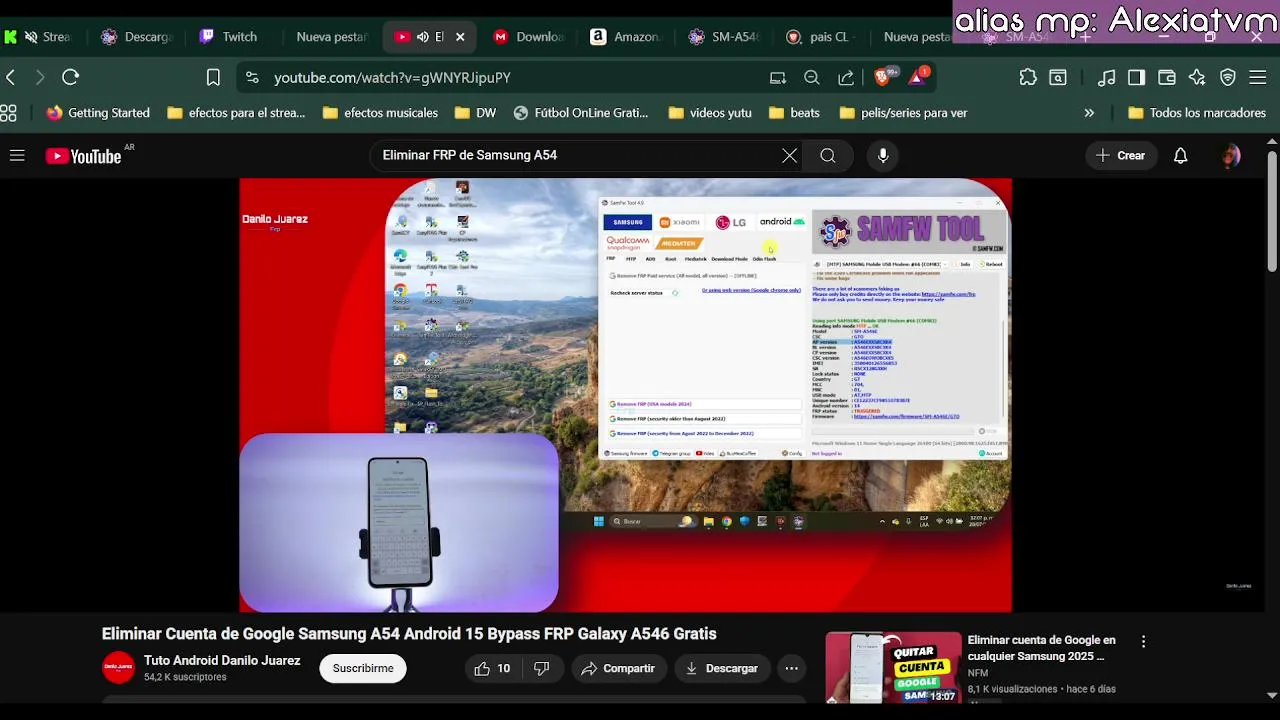The image size is (1280, 720).
Task: Switch to the Amazon tab
Action: pos(626,37)
